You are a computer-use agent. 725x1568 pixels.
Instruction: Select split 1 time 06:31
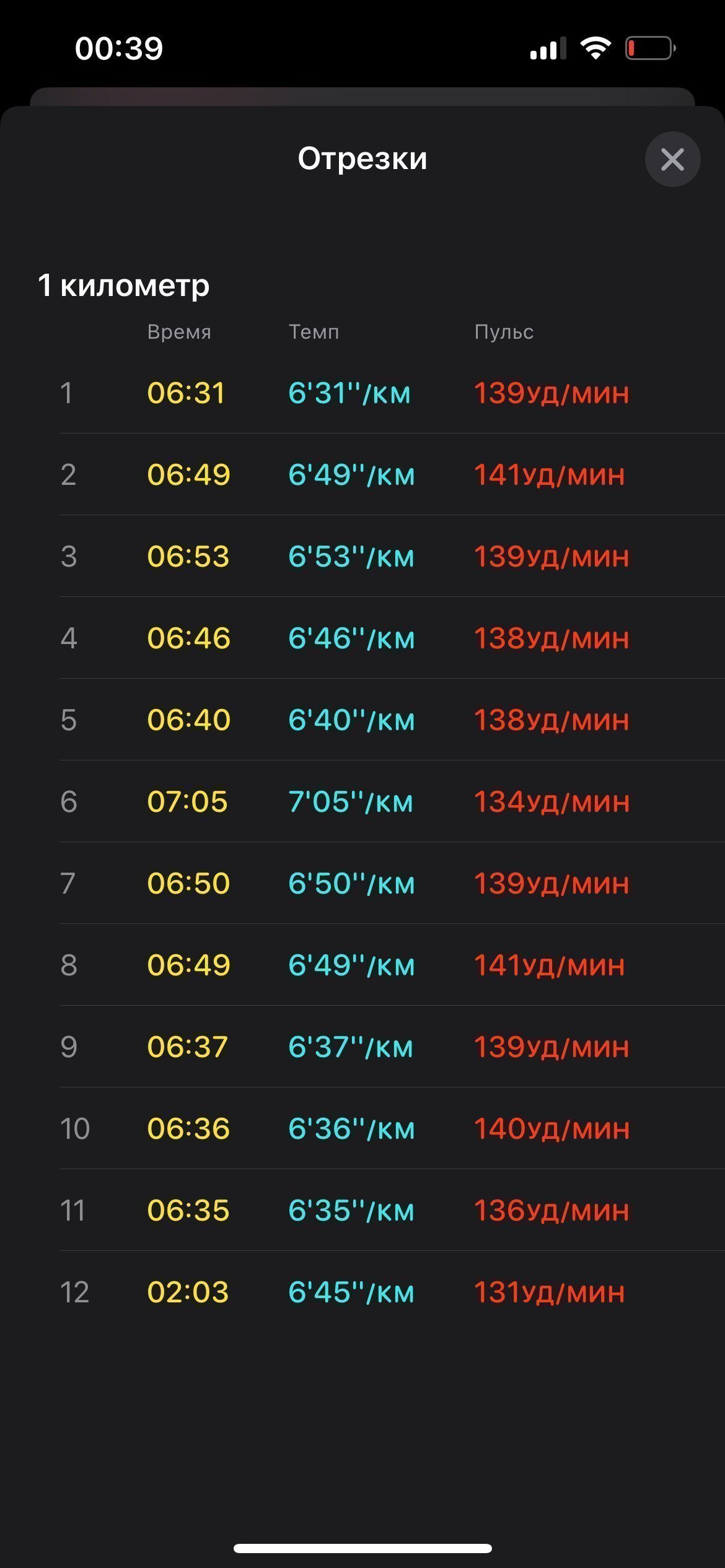coord(186,393)
